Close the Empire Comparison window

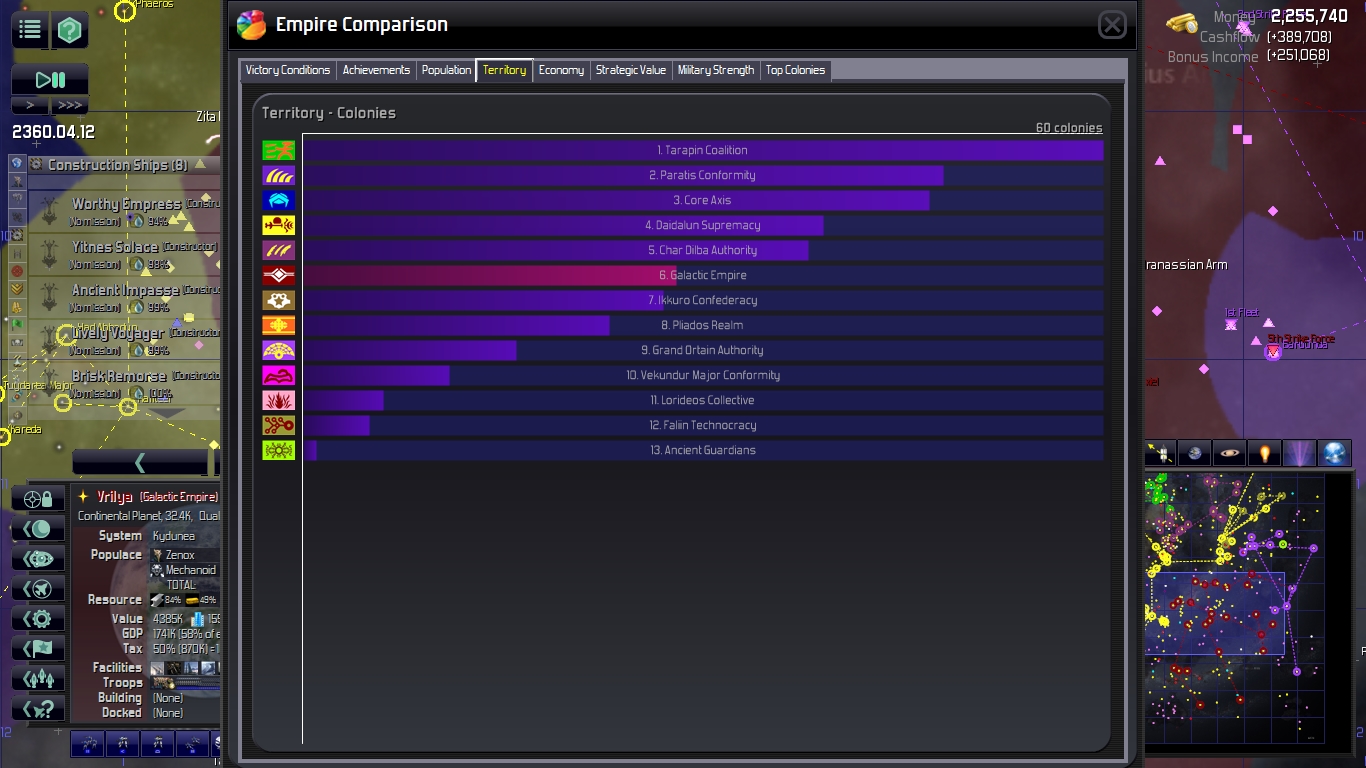coord(1113,25)
